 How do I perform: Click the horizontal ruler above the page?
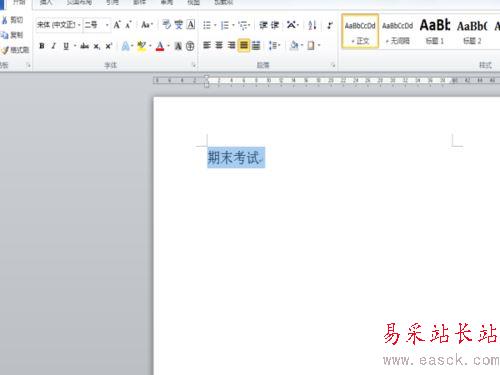327,80
